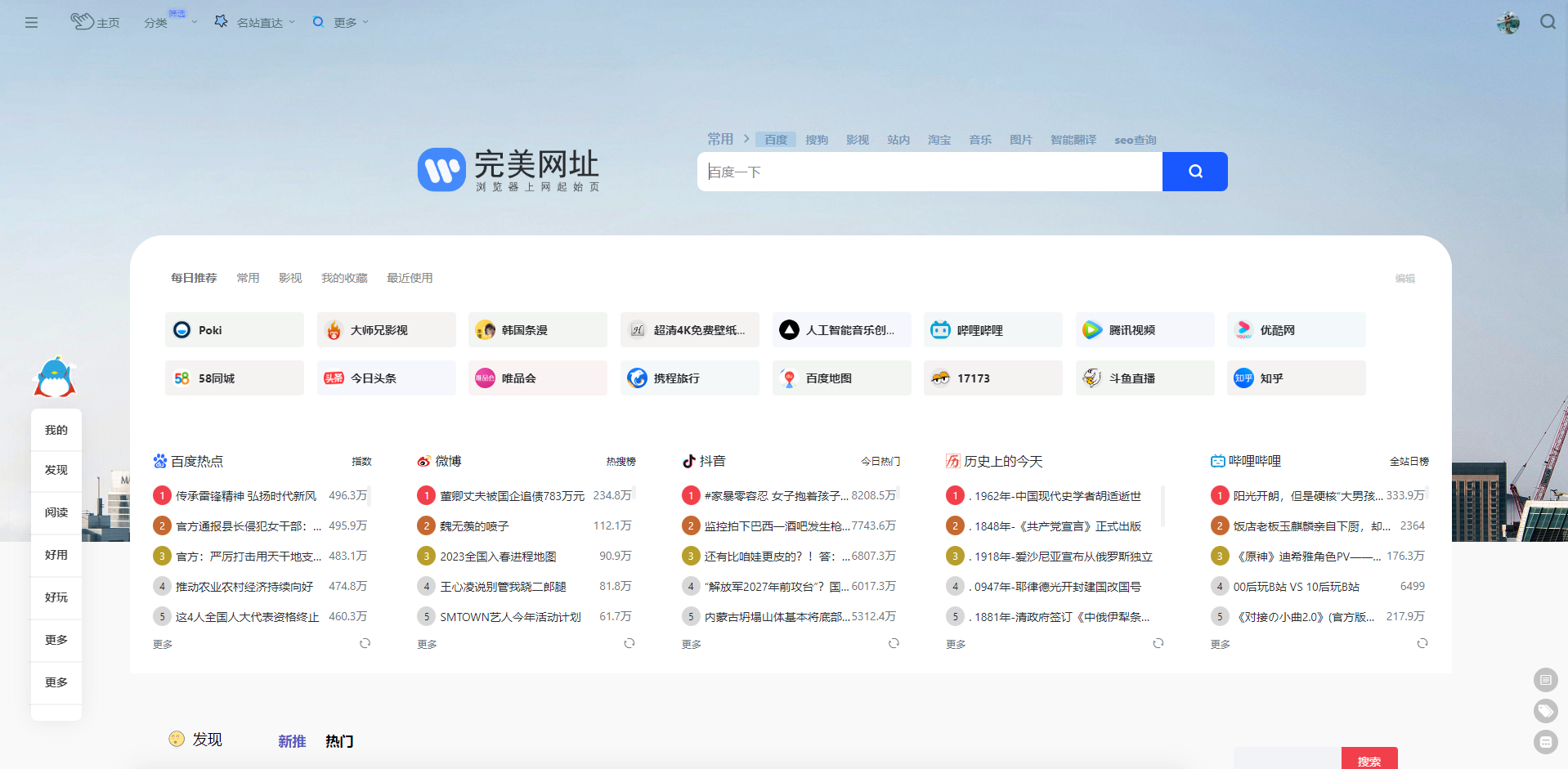1568x769 pixels.
Task: Click the 编辑 edit link
Action: click(x=1405, y=278)
